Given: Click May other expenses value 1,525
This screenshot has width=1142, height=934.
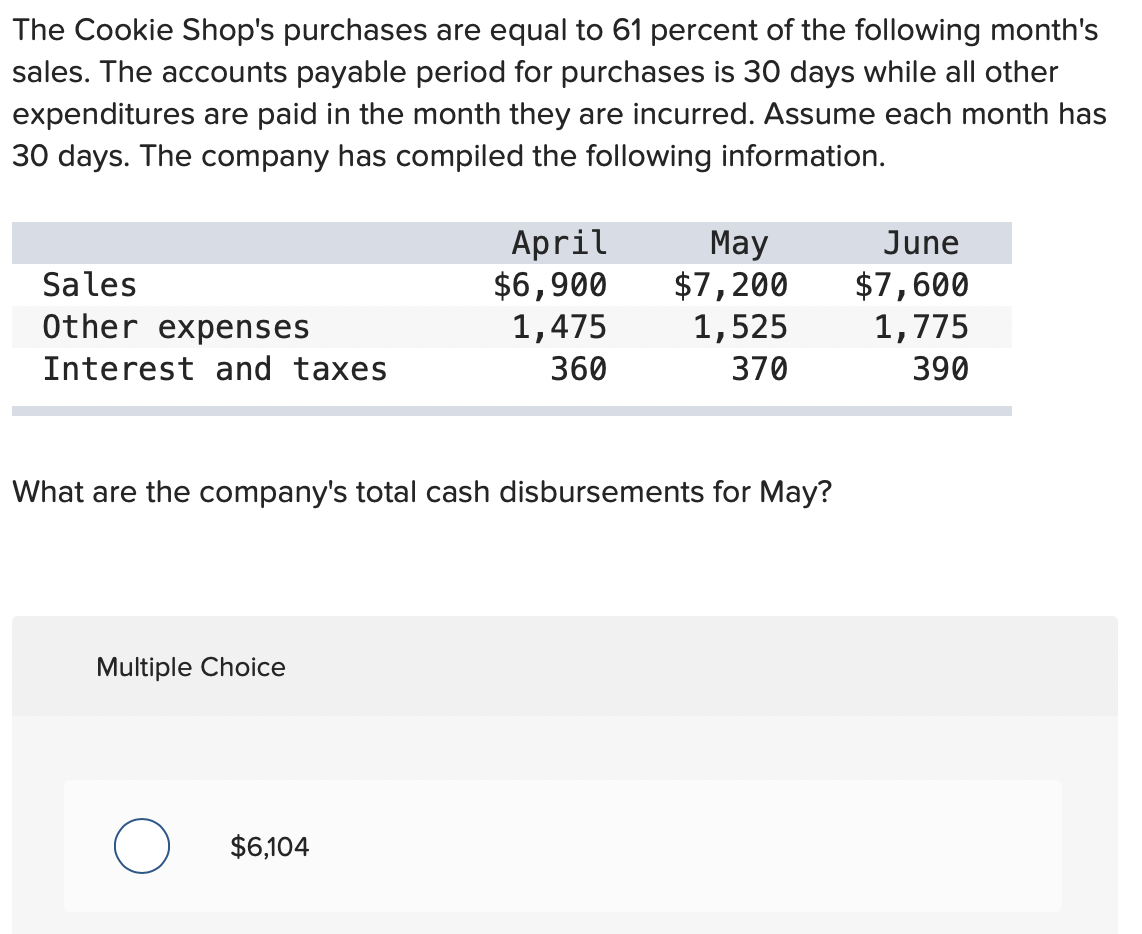Looking at the screenshot, I should [x=740, y=327].
